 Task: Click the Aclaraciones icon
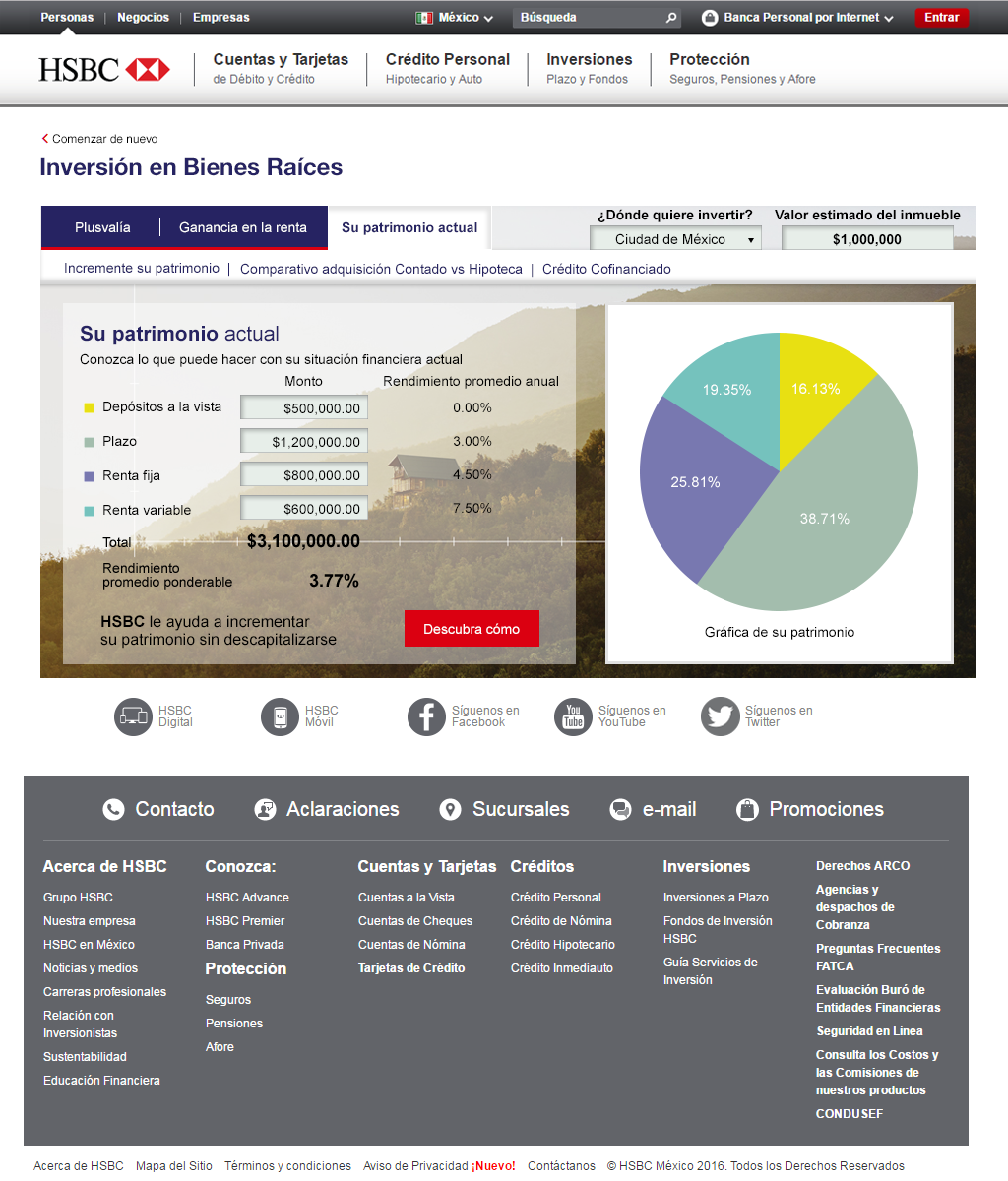(265, 809)
